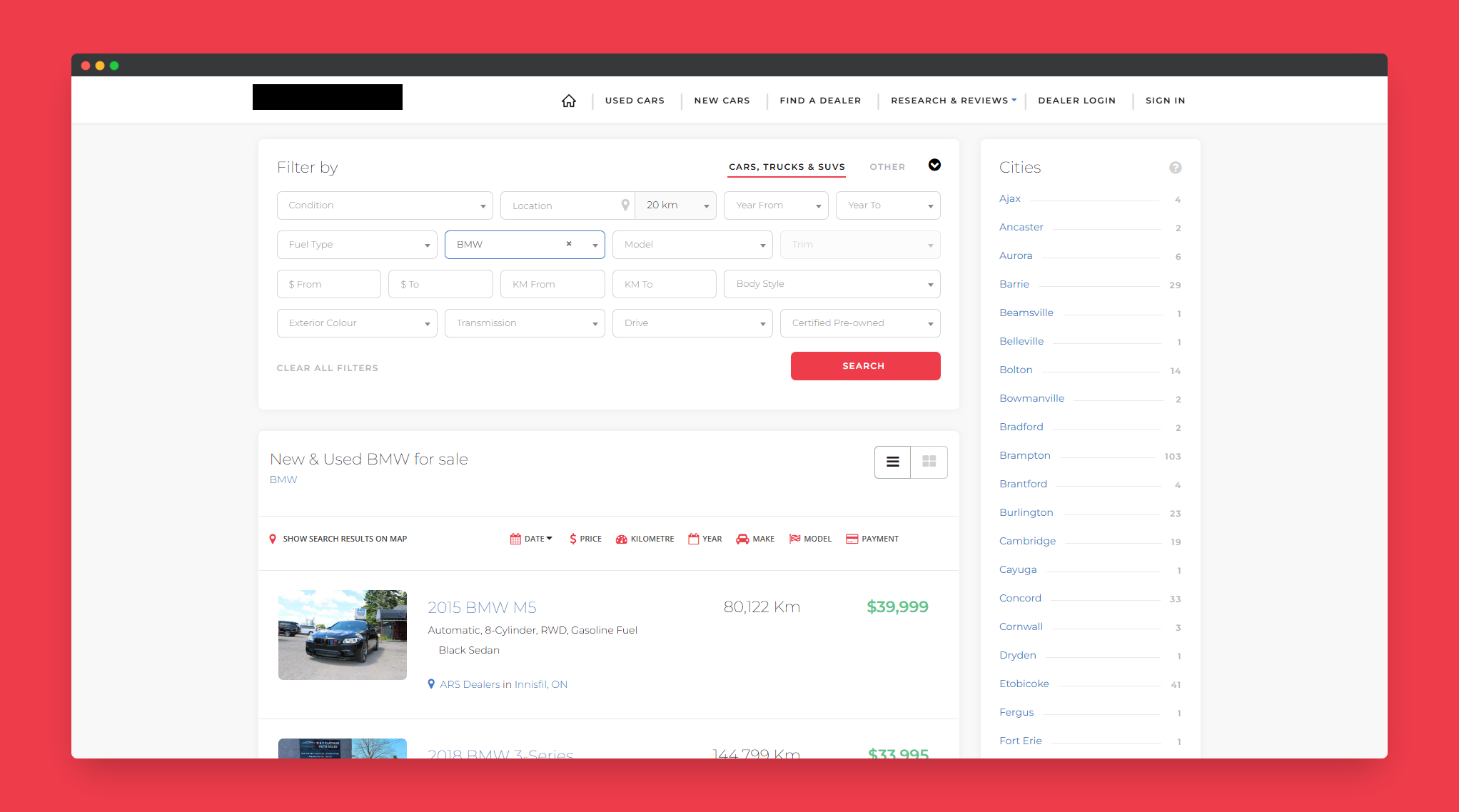Viewport: 1459px width, 812px height.
Task: Clear the BMW make selection
Action: (x=569, y=244)
